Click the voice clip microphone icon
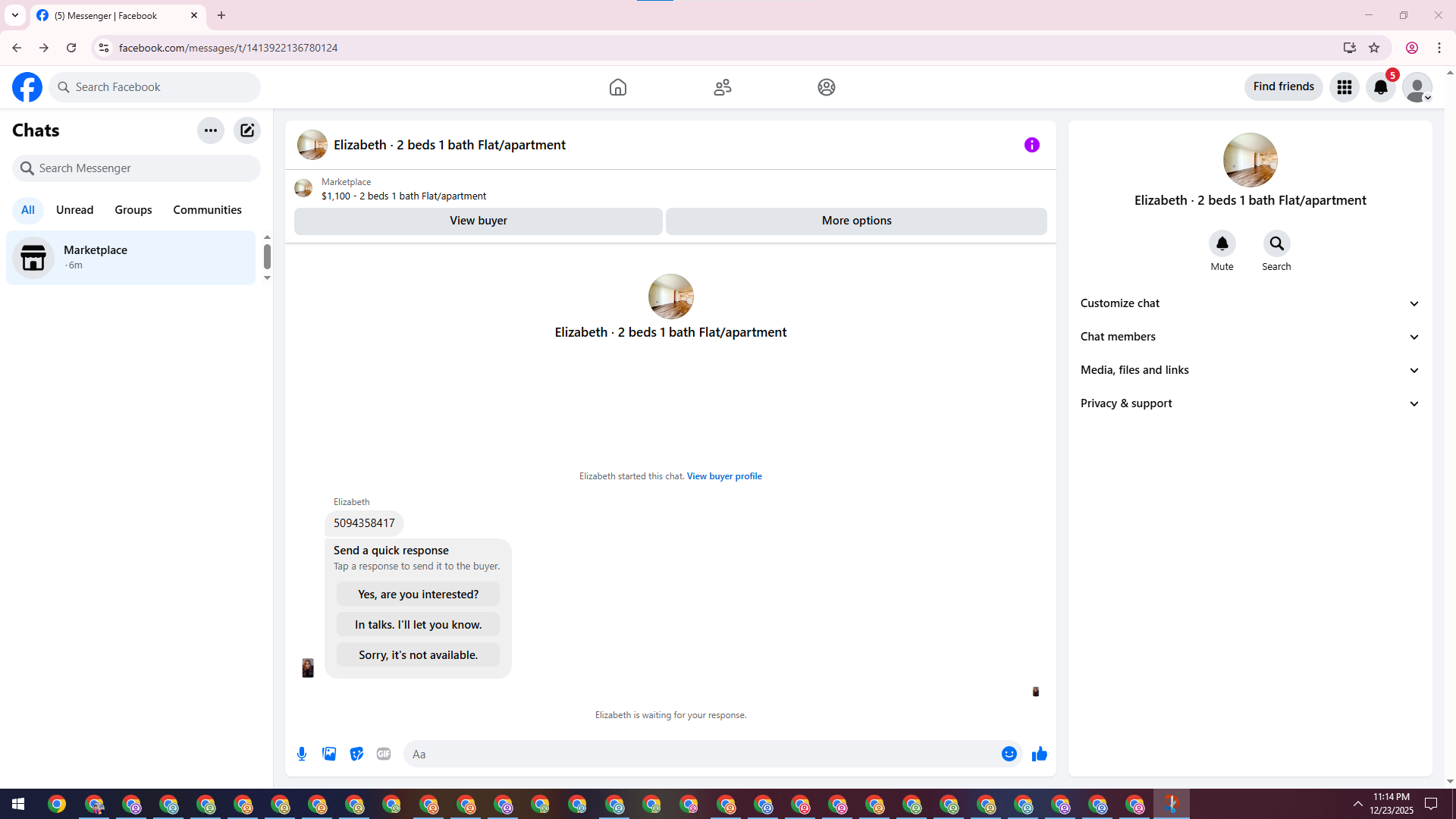This screenshot has height=819, width=1456. coord(302,754)
